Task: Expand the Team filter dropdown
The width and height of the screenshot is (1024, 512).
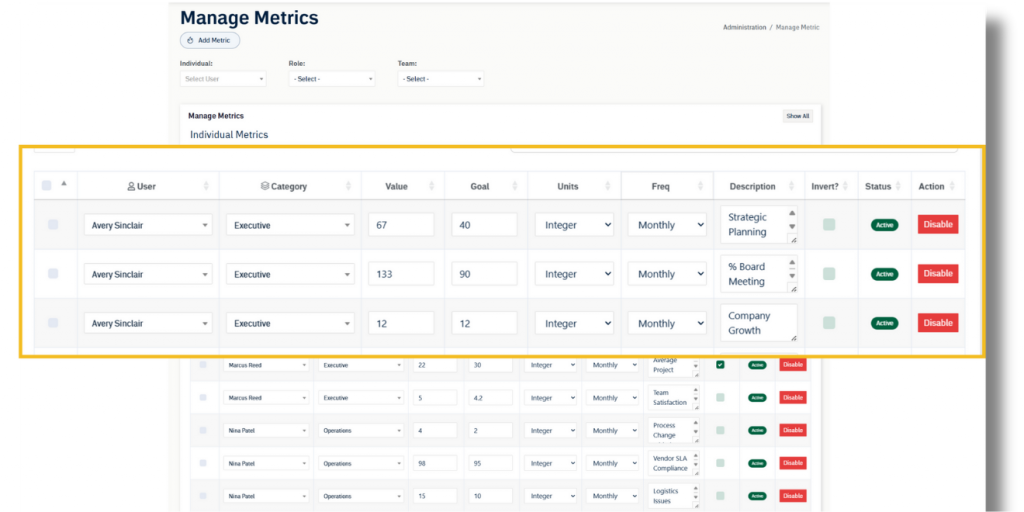Action: click(x=440, y=79)
